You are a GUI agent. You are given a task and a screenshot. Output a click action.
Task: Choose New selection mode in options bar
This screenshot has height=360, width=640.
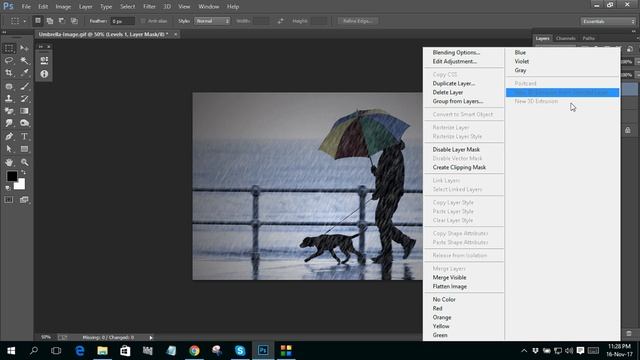click(x=38, y=21)
